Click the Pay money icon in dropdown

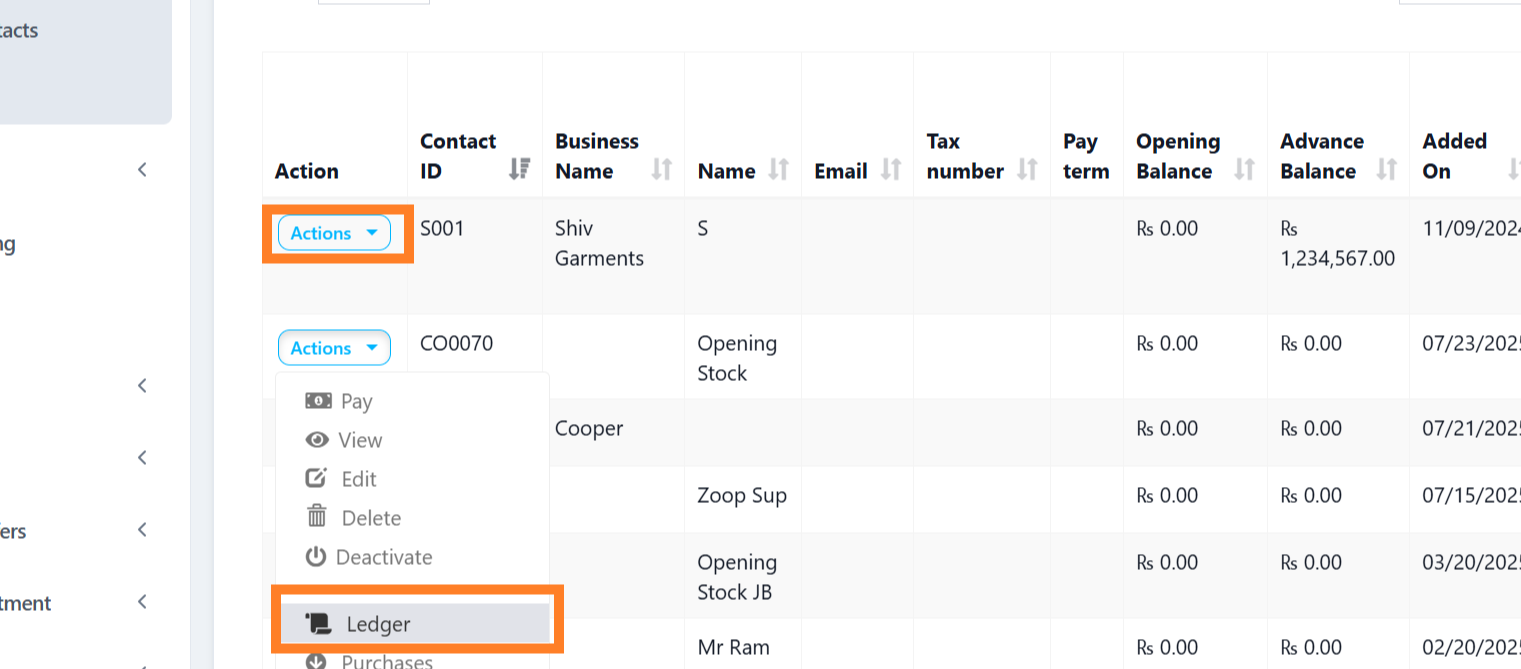coord(318,401)
